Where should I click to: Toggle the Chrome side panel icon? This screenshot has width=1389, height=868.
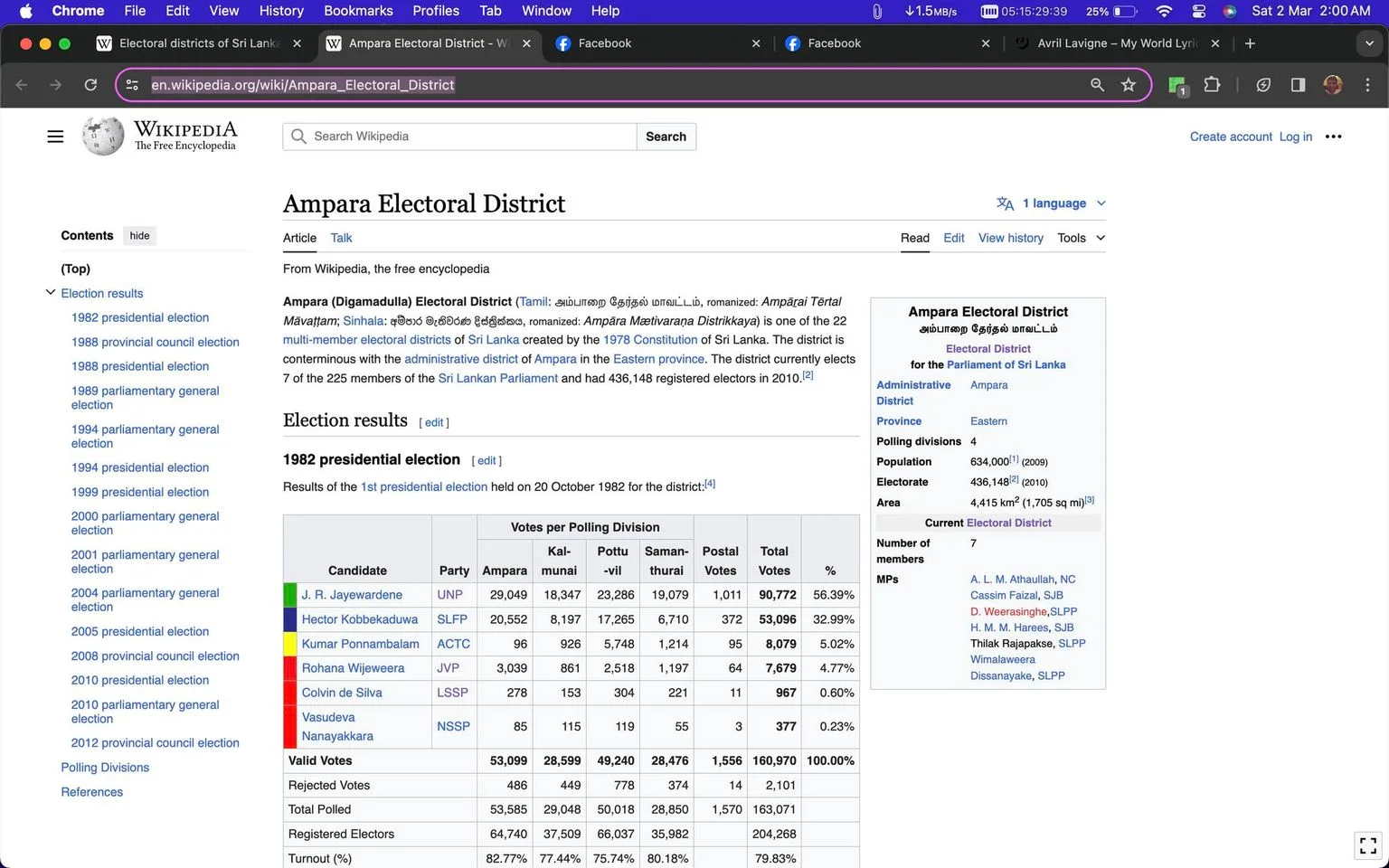[1298, 85]
